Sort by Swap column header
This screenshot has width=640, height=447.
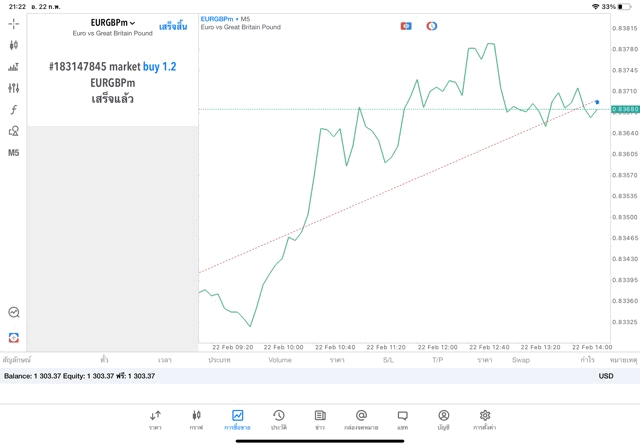(521, 360)
